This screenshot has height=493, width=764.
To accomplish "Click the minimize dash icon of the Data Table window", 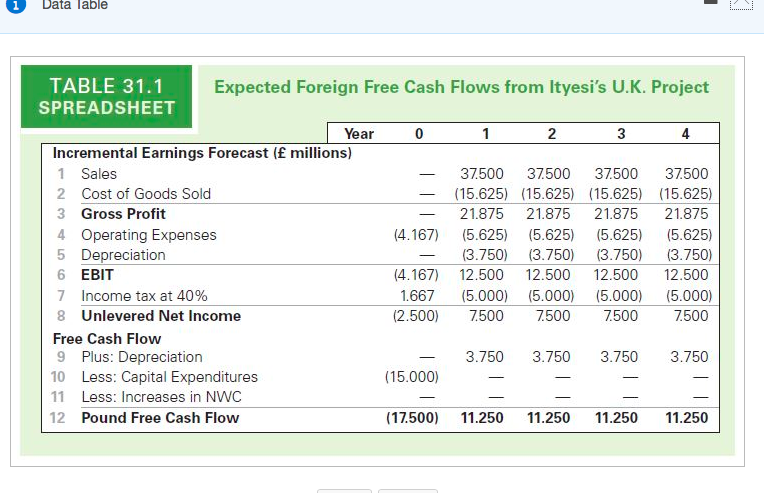I will (711, 1).
